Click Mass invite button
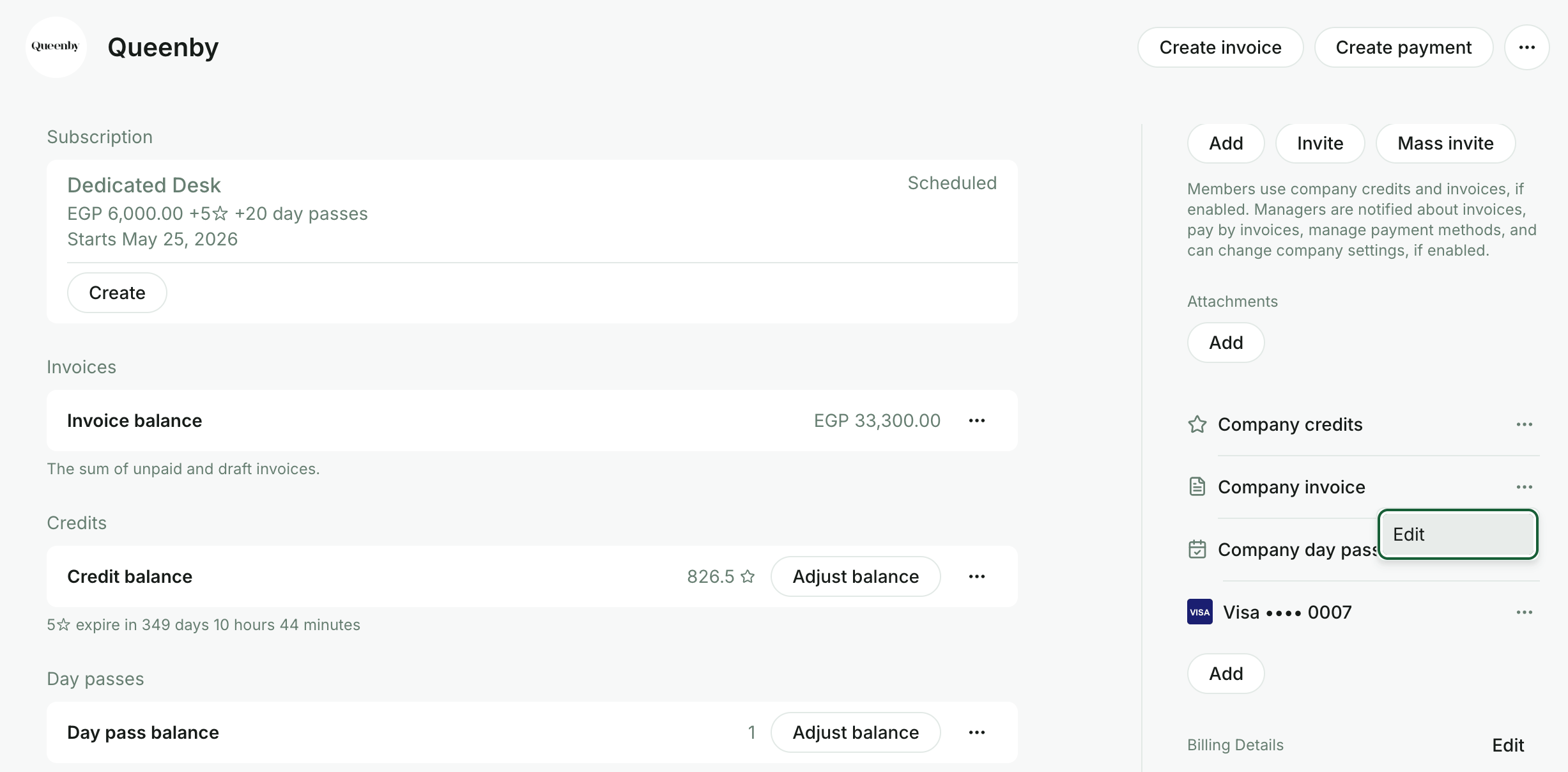The width and height of the screenshot is (1568, 772). [x=1445, y=143]
